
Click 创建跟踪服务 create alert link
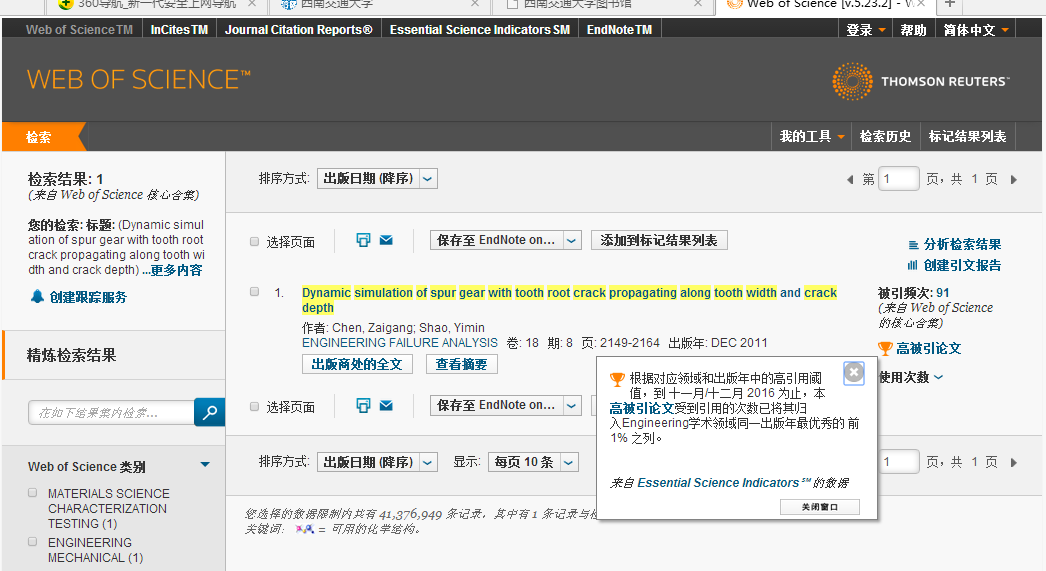[x=88, y=297]
